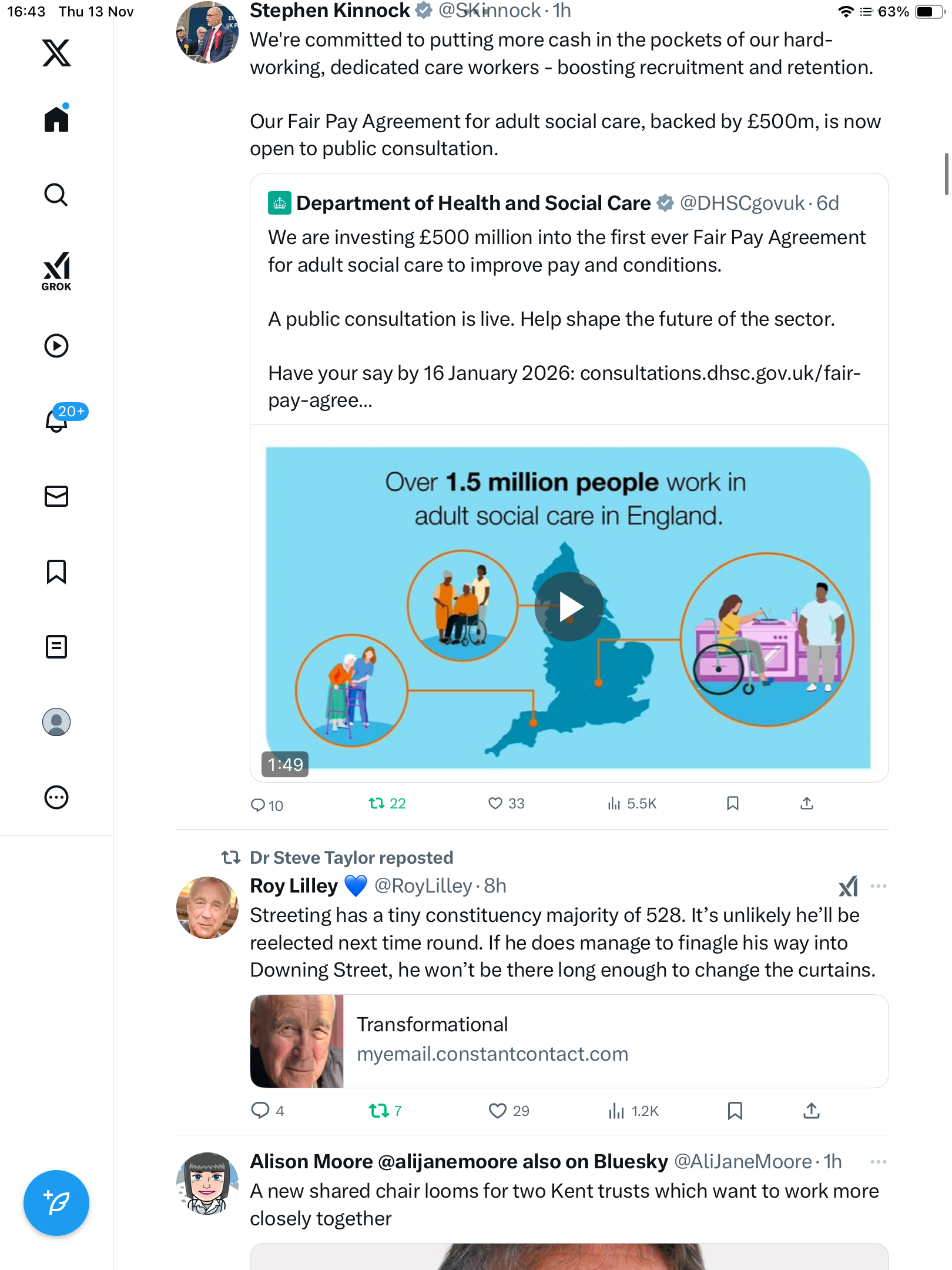
Task: Open the Lists icon in sidebar
Action: click(x=56, y=647)
